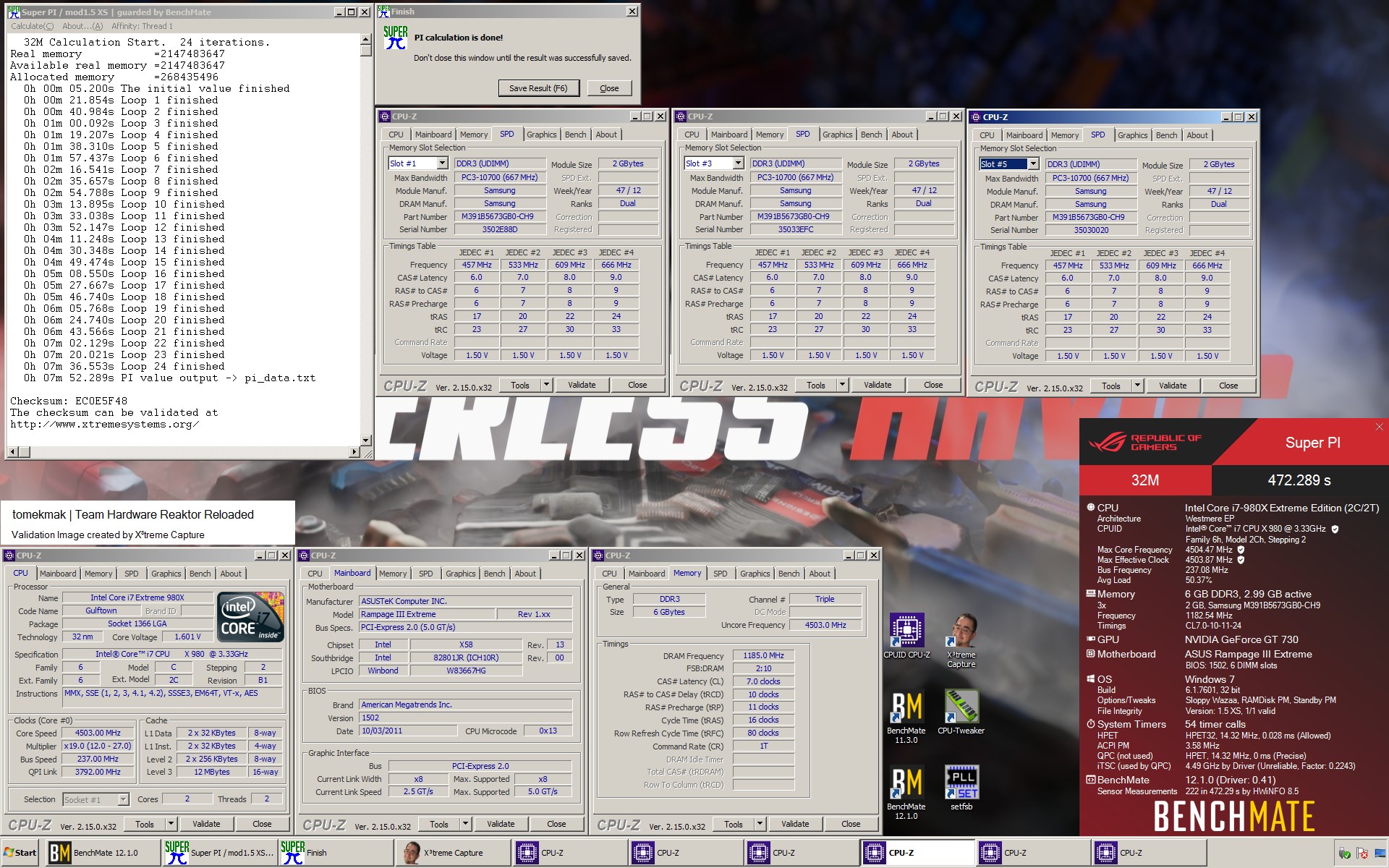Click Save Result (F6) button
Screen dimensions: 1389x868
pyautogui.click(x=538, y=88)
